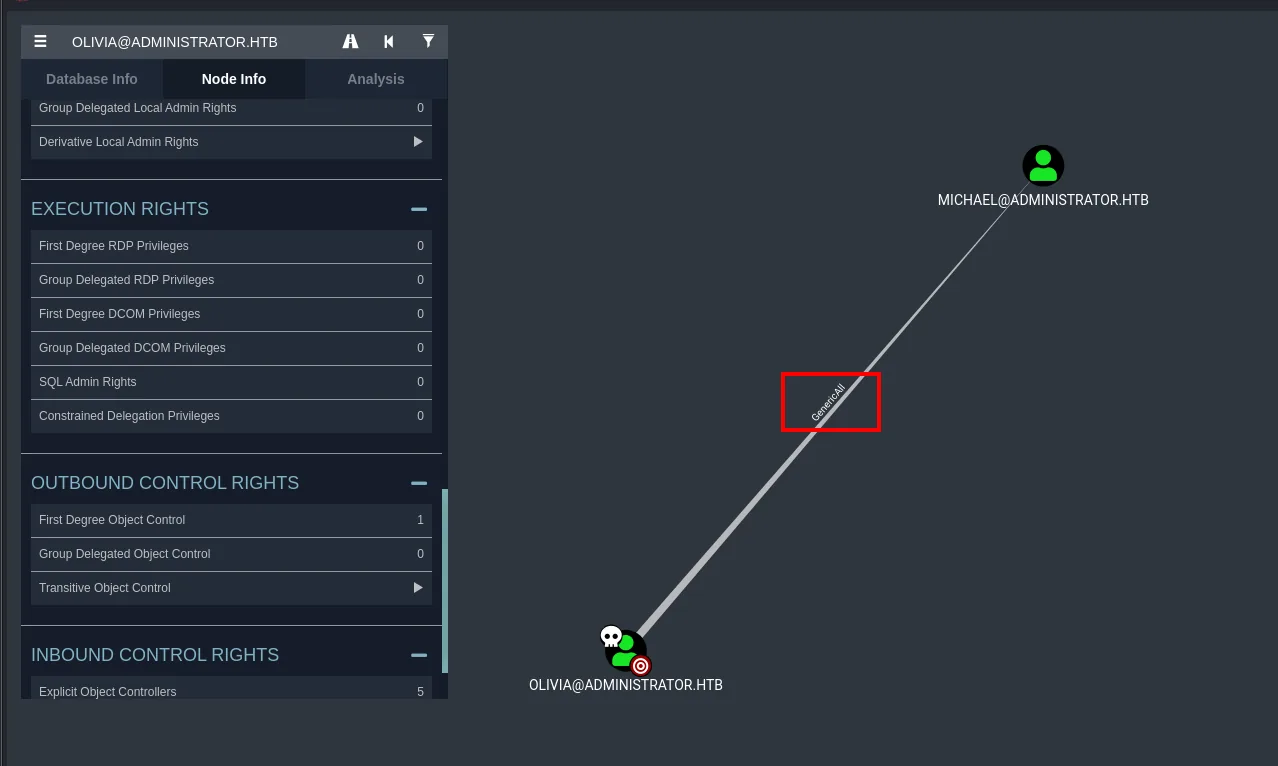Open First Degree RDP Privileges row
The width and height of the screenshot is (1278, 766).
(x=231, y=246)
